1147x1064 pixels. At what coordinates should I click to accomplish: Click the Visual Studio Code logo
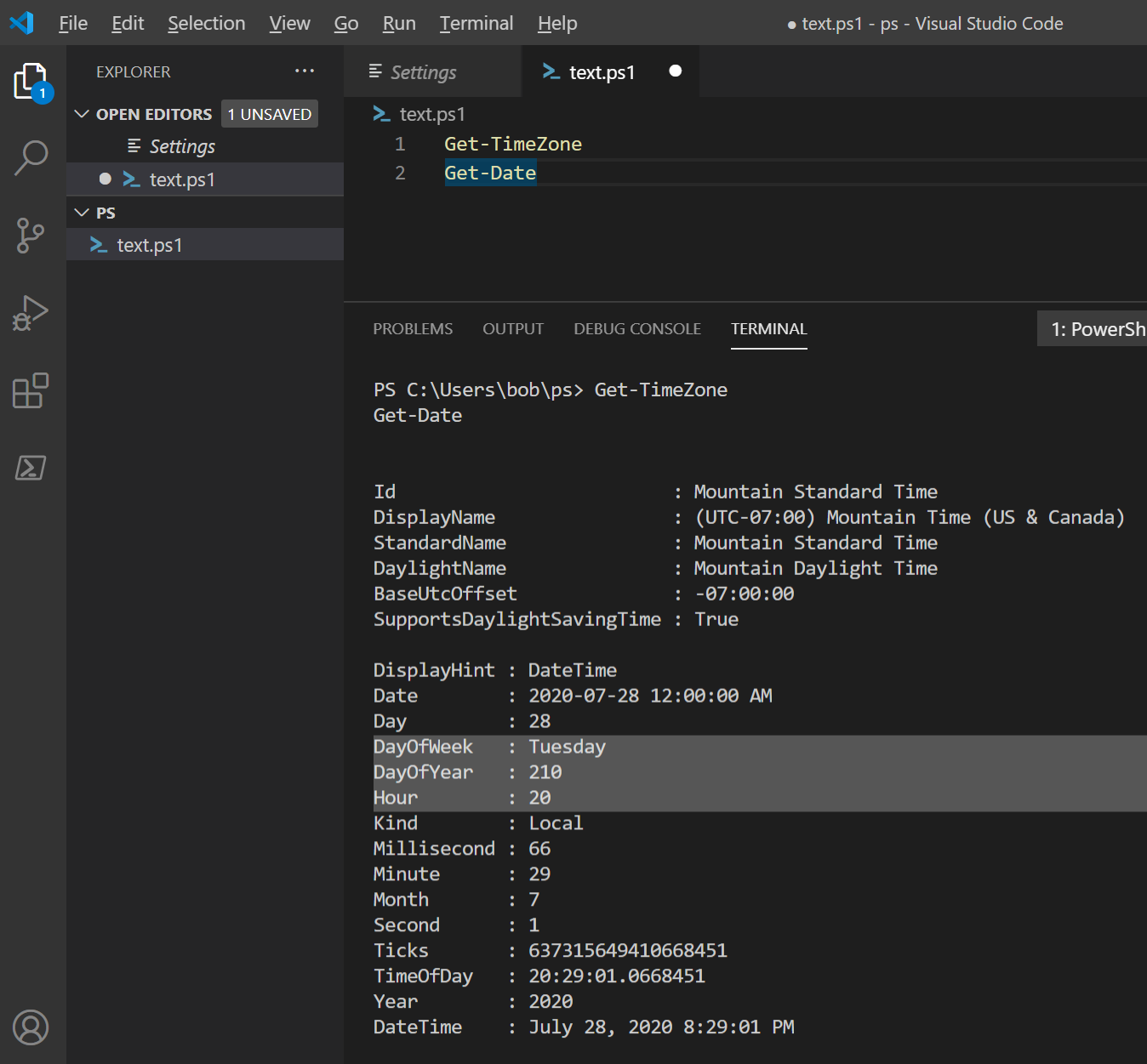[21, 22]
